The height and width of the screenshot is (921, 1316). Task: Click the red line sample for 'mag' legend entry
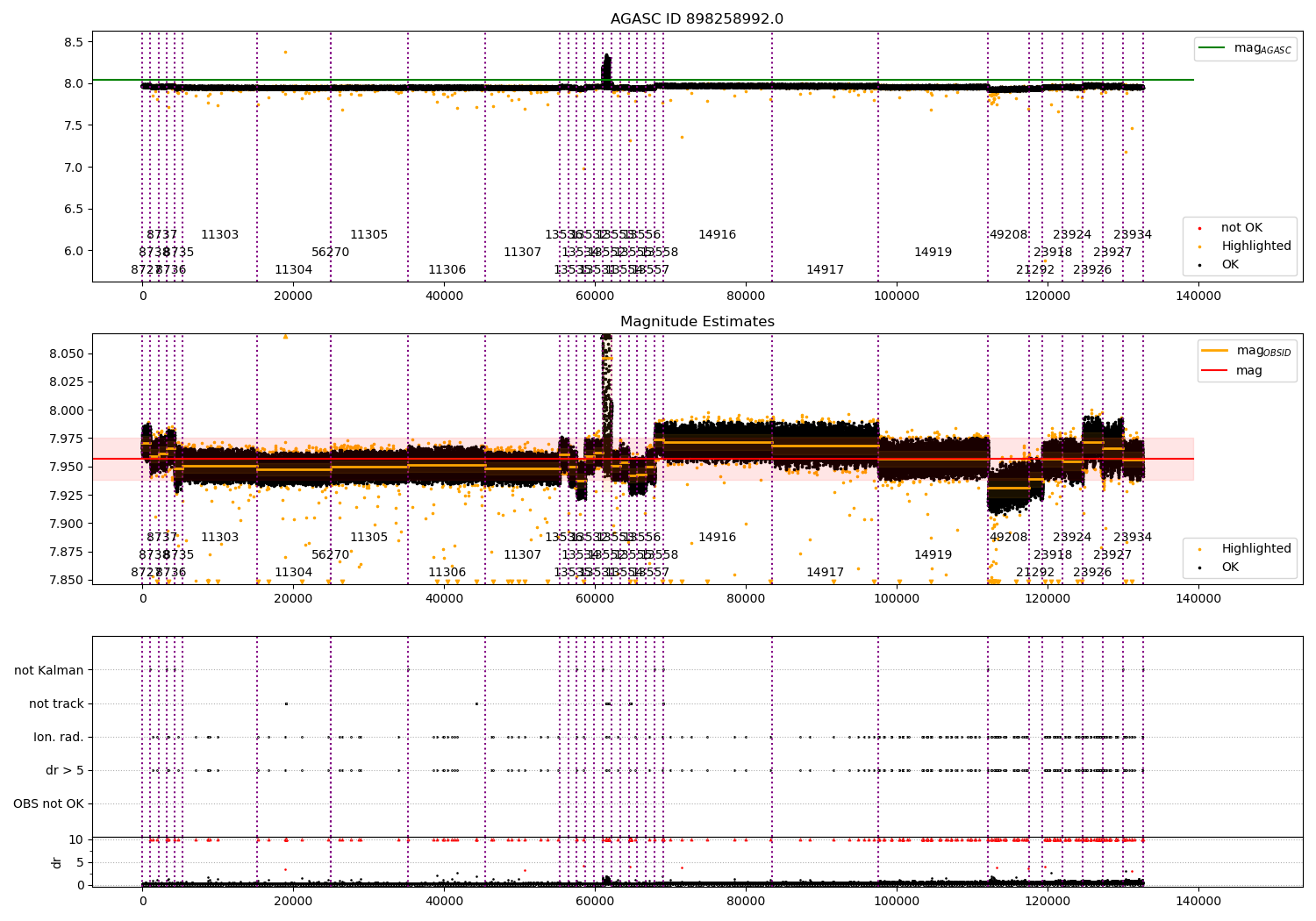(x=1215, y=371)
